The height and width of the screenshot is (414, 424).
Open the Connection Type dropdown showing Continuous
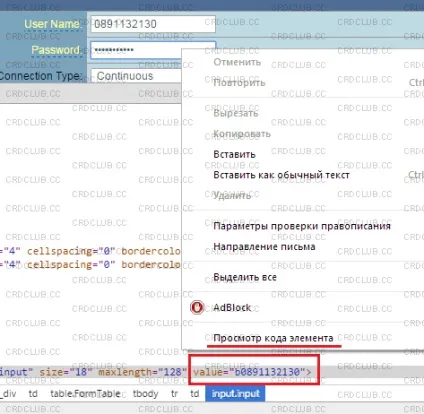(x=136, y=76)
